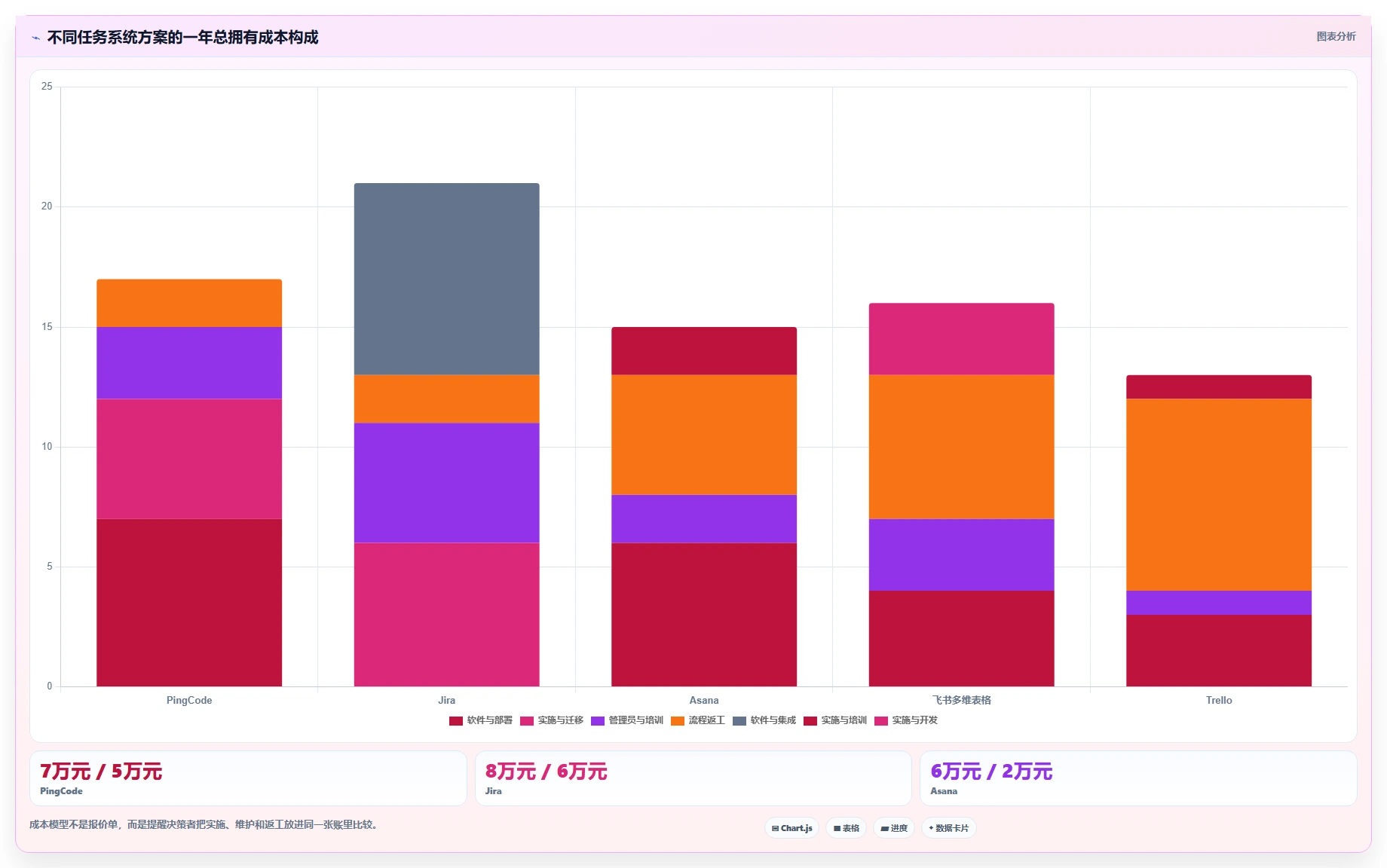
Task: Click the y-axis tick label 20
Action: click(x=47, y=206)
